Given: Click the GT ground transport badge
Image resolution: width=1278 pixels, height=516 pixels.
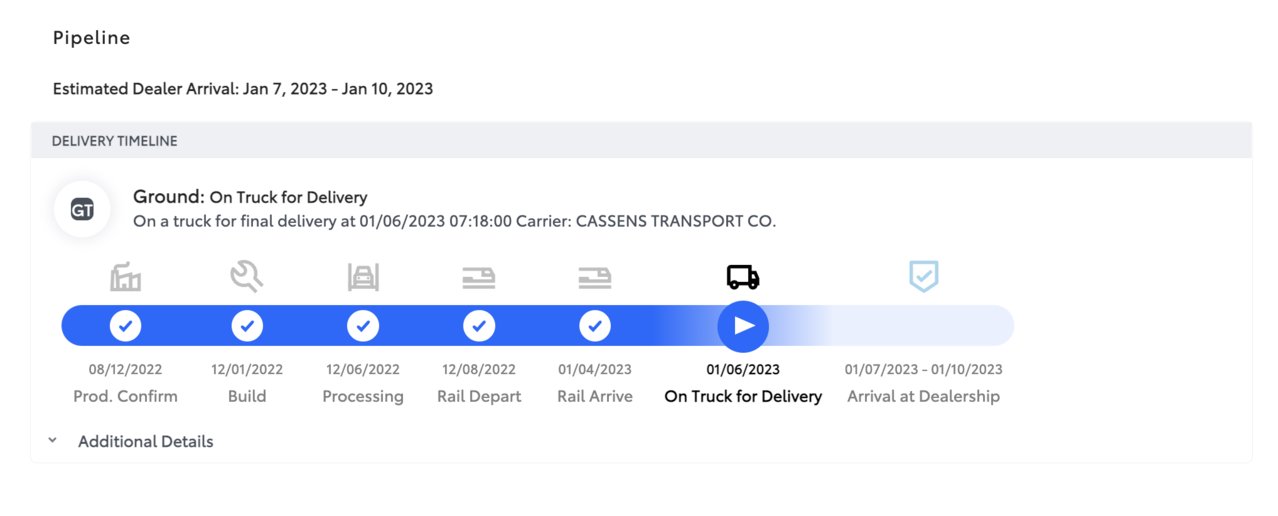Looking at the screenshot, I should 82,209.
